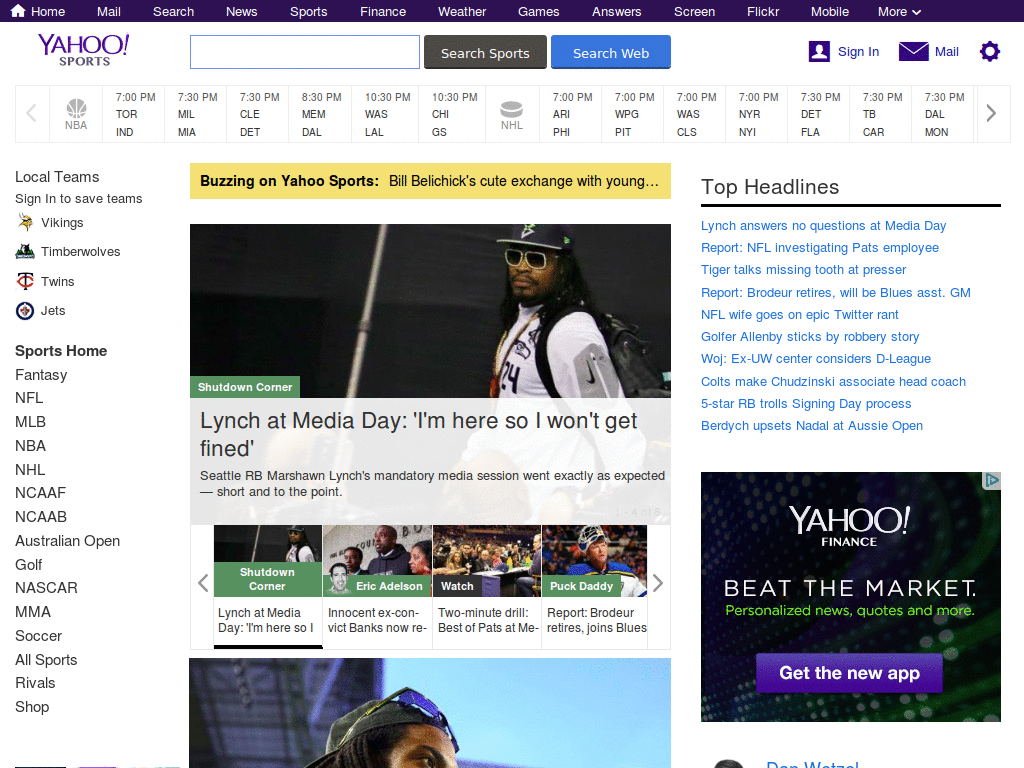Viewport: 1024px width, 768px height.
Task: Open the Buzzing on Yahoo Sports banner
Action: pos(430,181)
